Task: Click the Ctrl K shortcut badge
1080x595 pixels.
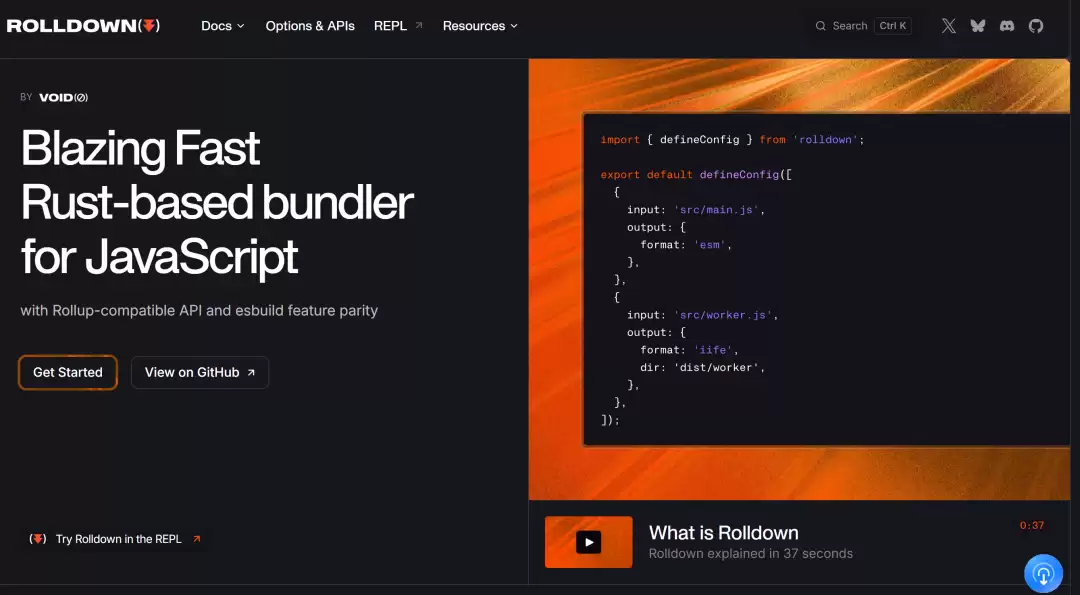Action: click(893, 26)
